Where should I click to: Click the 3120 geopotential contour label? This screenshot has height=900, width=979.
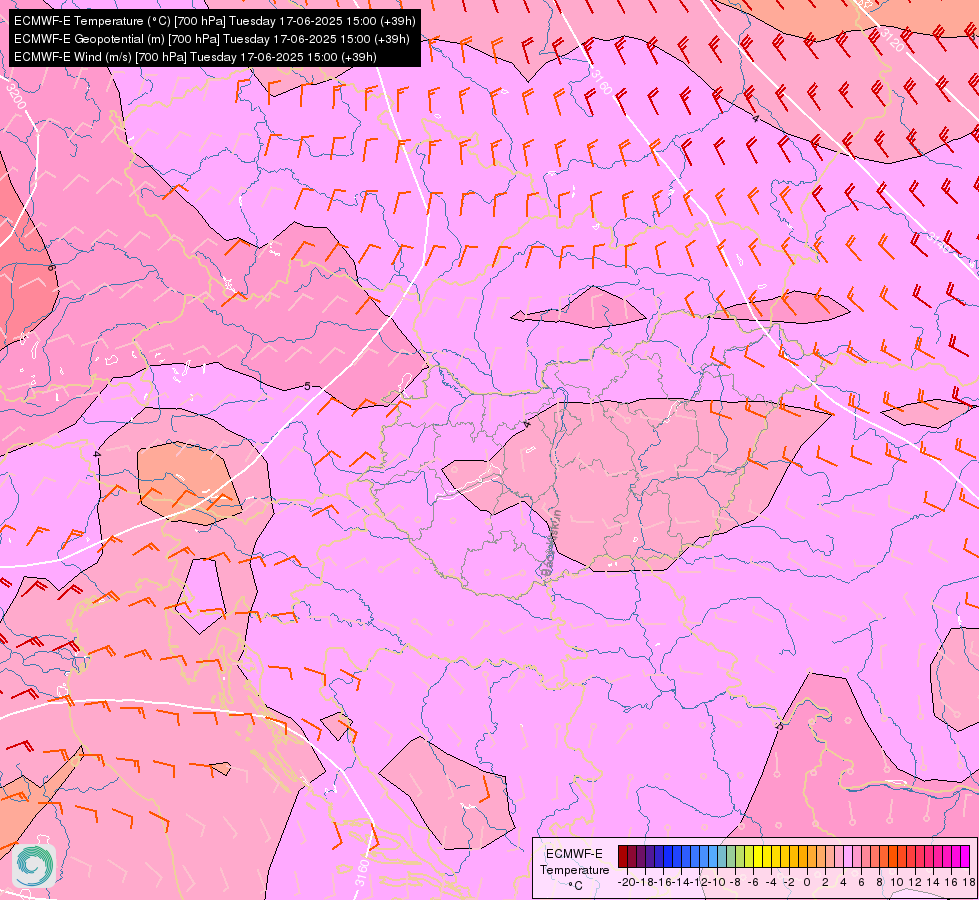coord(890,39)
